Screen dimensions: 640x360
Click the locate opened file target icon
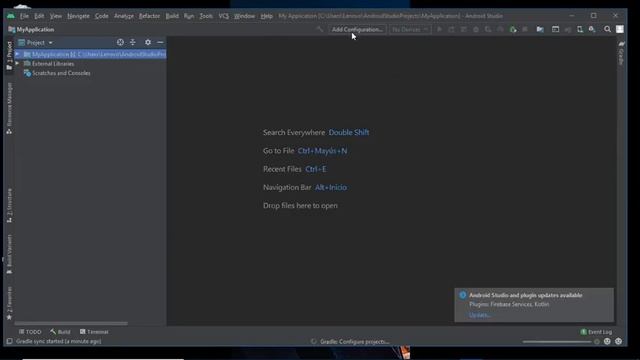tap(120, 42)
